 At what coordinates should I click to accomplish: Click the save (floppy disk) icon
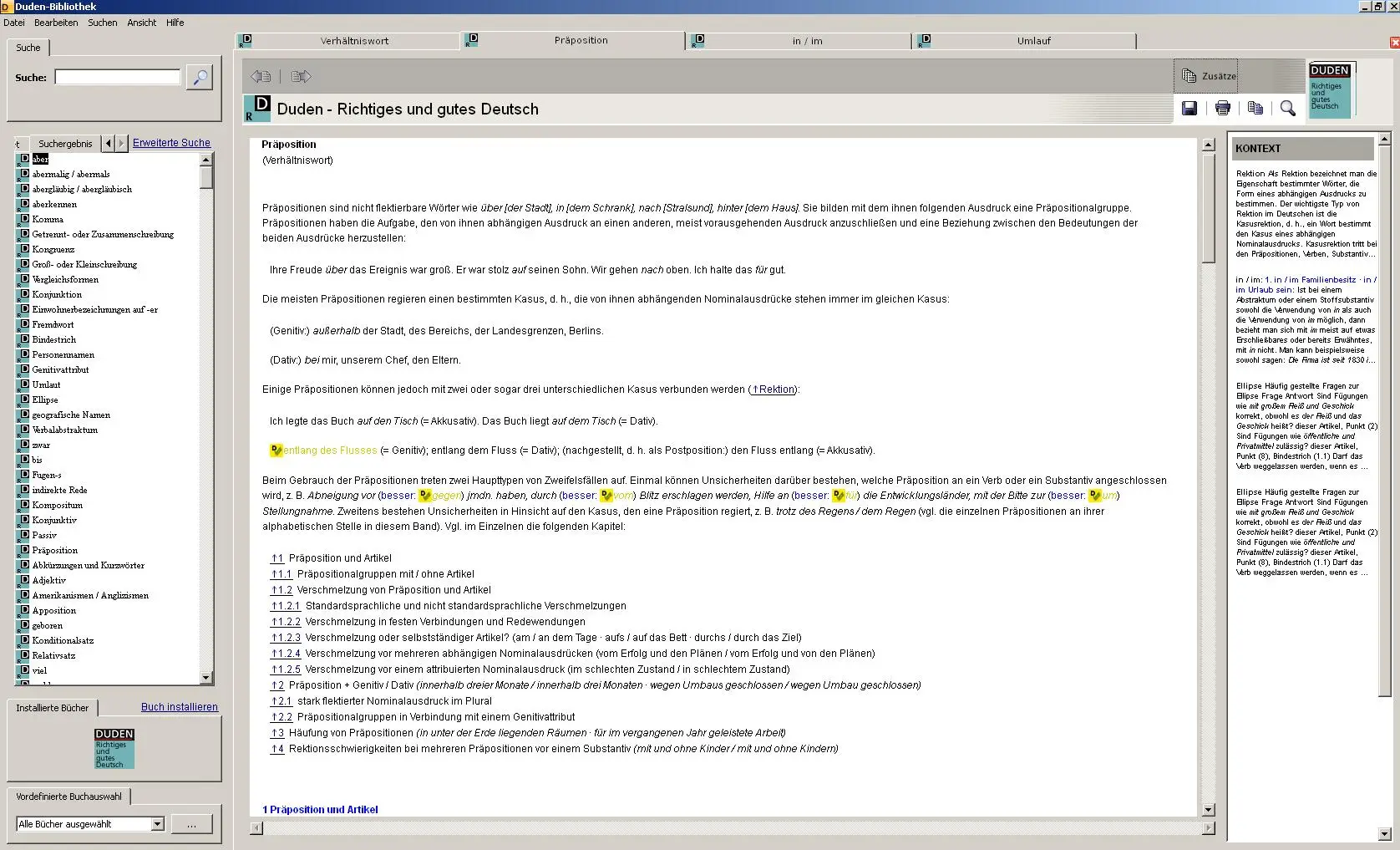point(1189,108)
